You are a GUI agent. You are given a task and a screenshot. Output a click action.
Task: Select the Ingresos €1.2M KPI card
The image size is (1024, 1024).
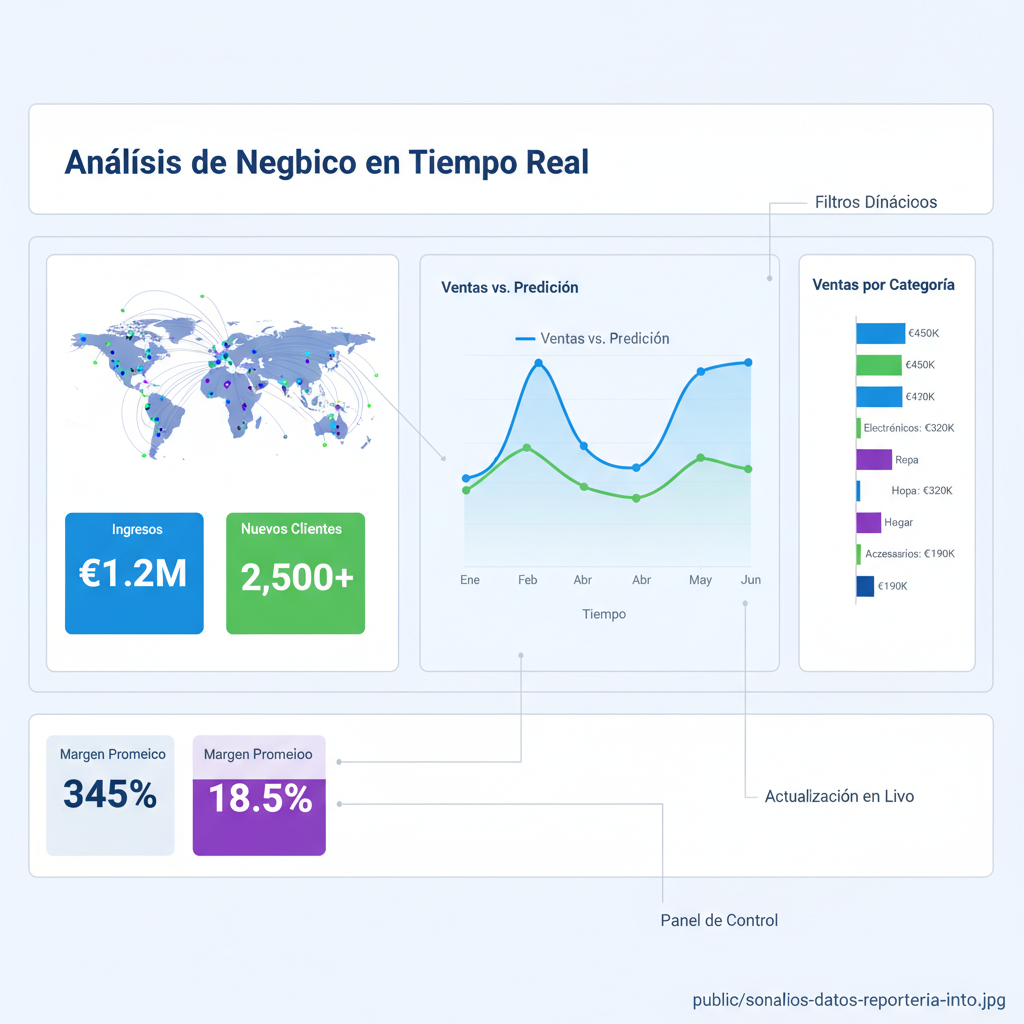coord(134,573)
